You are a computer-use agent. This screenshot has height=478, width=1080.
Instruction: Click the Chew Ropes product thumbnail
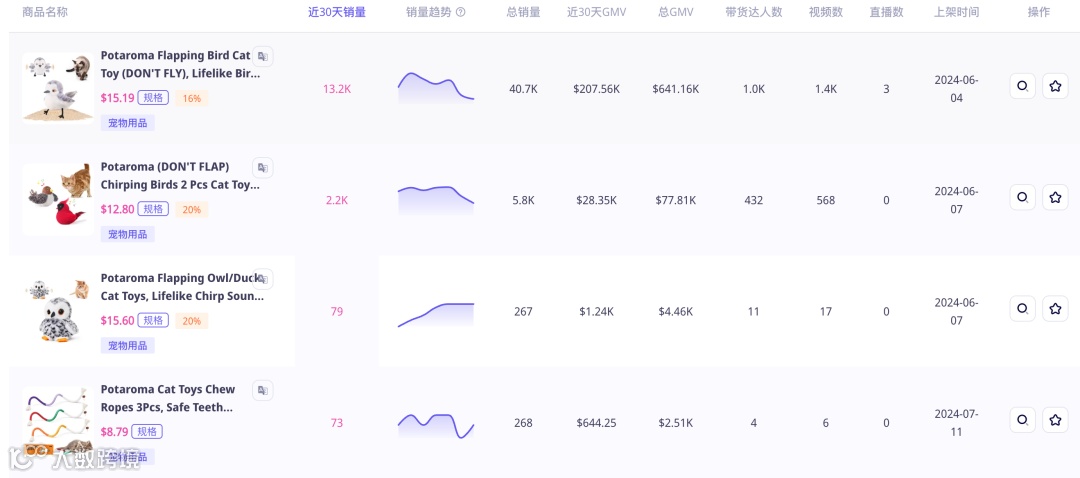(x=57, y=422)
